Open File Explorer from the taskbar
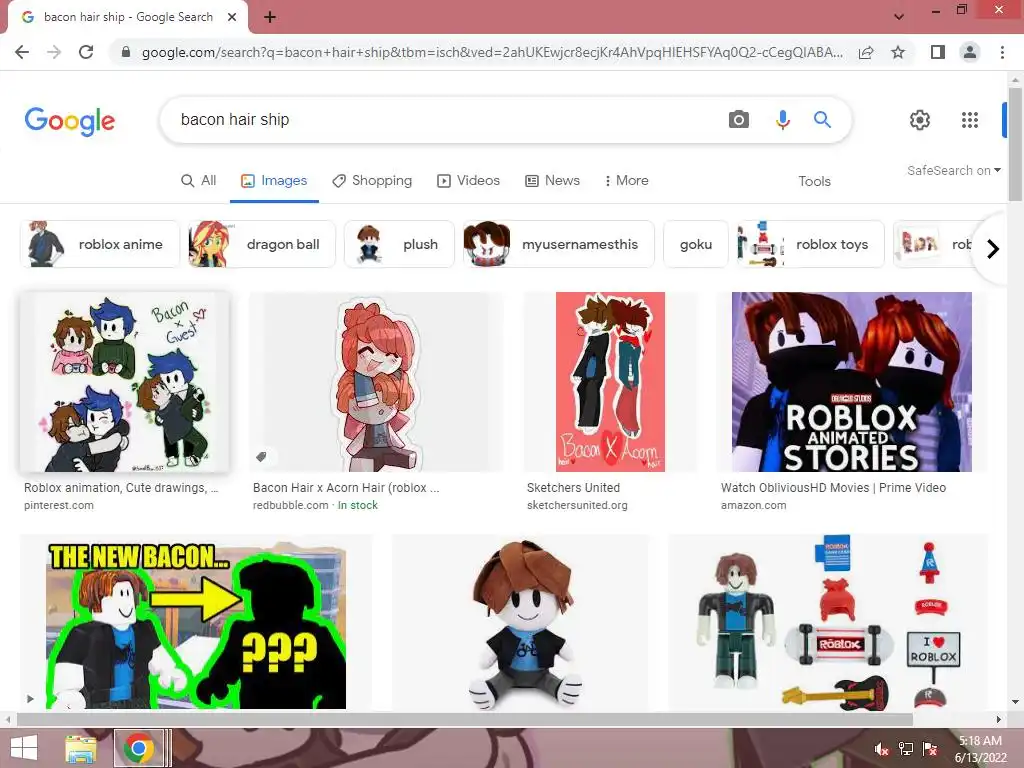Screen dimensions: 1024x768 click(81, 748)
